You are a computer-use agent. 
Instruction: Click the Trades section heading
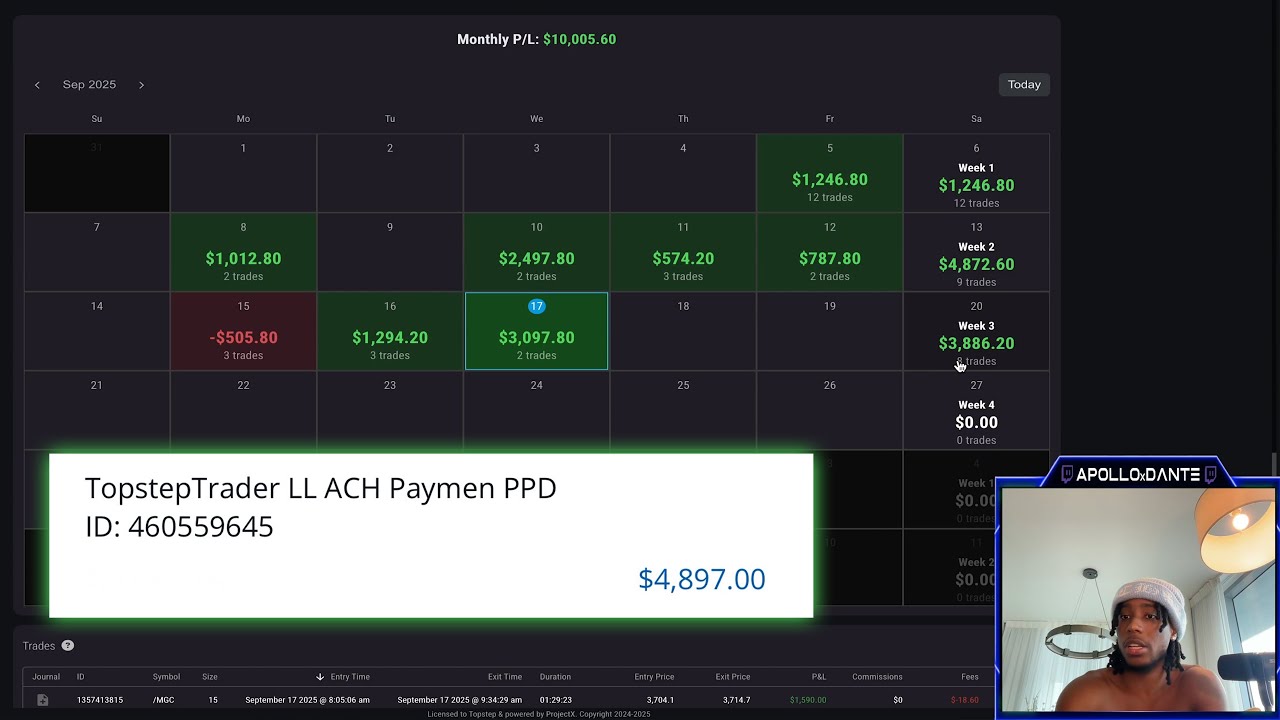click(x=39, y=646)
